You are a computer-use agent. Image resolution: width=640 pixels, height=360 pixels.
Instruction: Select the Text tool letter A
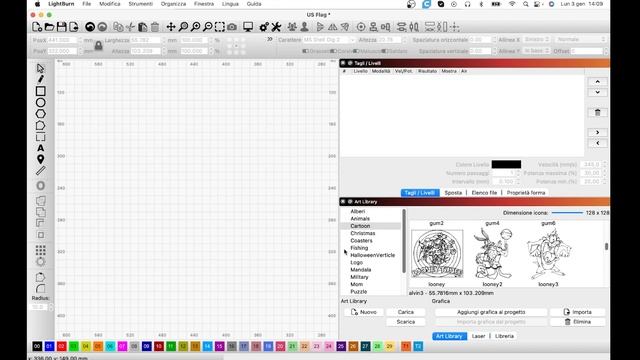pos(40,148)
